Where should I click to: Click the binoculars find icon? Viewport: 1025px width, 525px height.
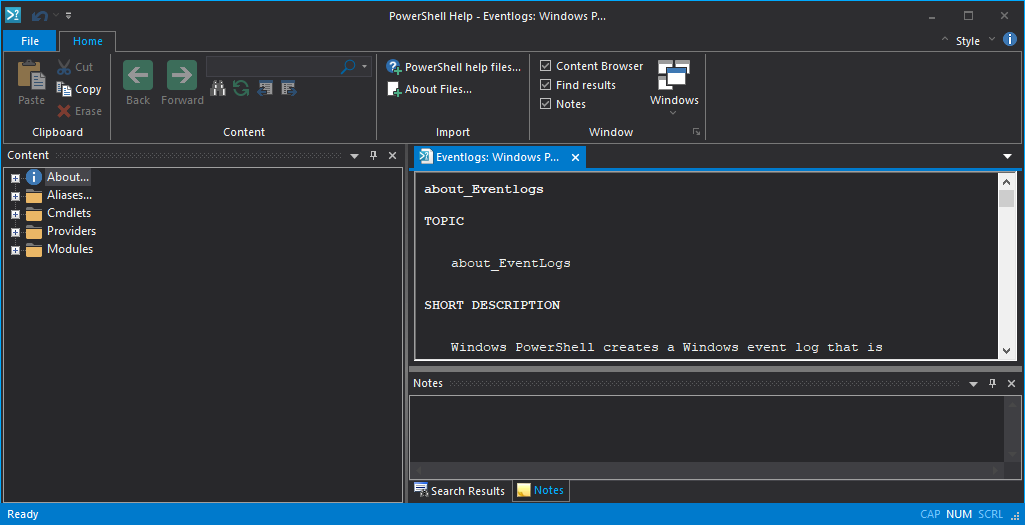point(217,88)
